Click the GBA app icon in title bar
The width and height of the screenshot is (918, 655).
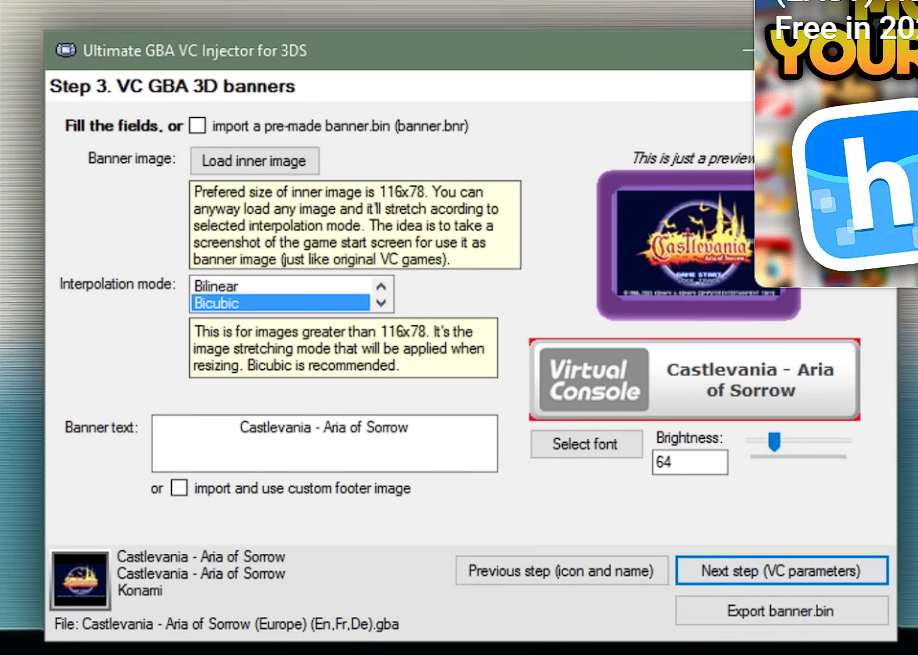pos(66,50)
